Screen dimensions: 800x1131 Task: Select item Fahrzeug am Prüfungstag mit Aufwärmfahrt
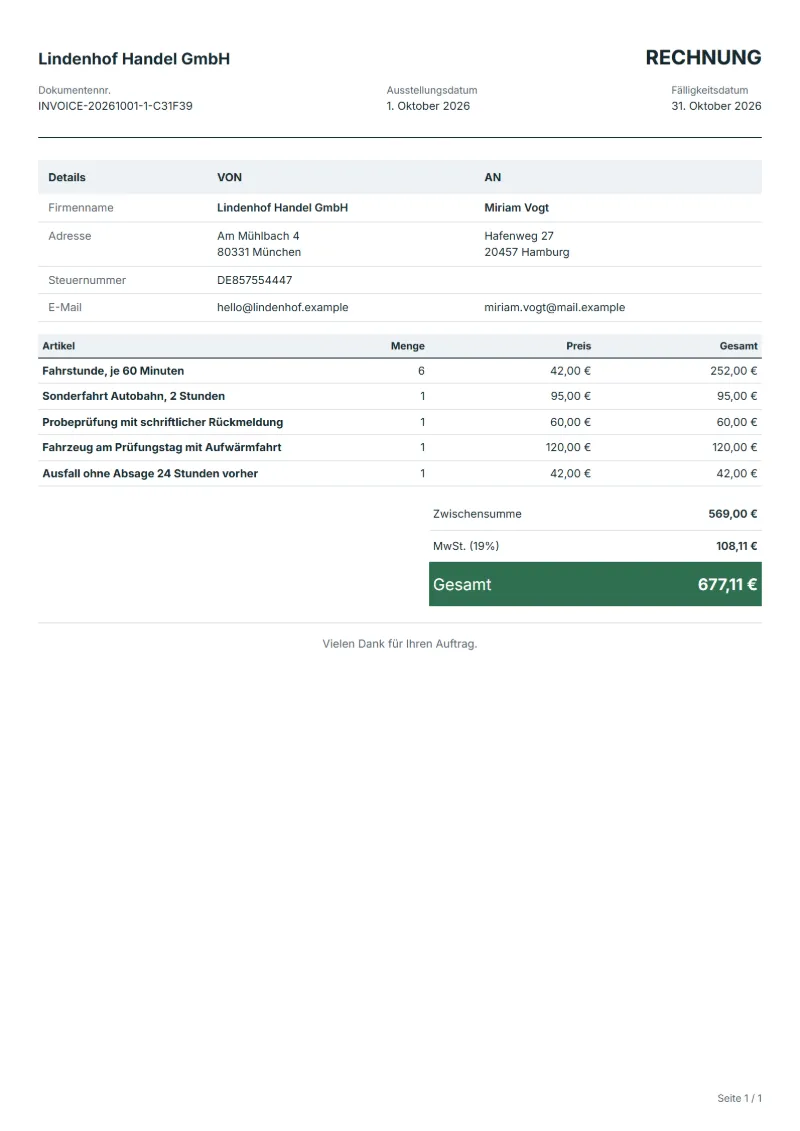162,447
